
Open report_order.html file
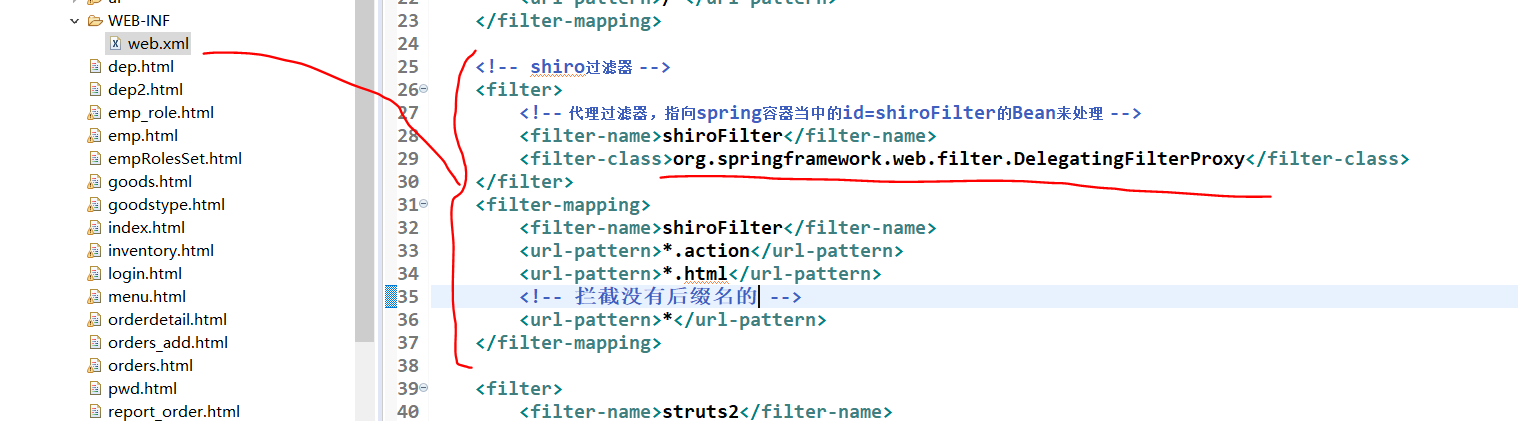(x=174, y=412)
